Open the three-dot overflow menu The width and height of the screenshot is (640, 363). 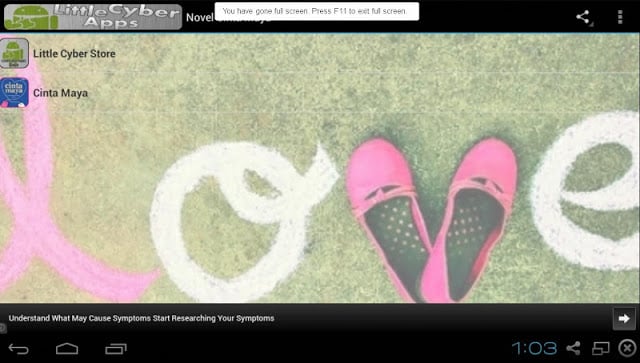point(620,17)
